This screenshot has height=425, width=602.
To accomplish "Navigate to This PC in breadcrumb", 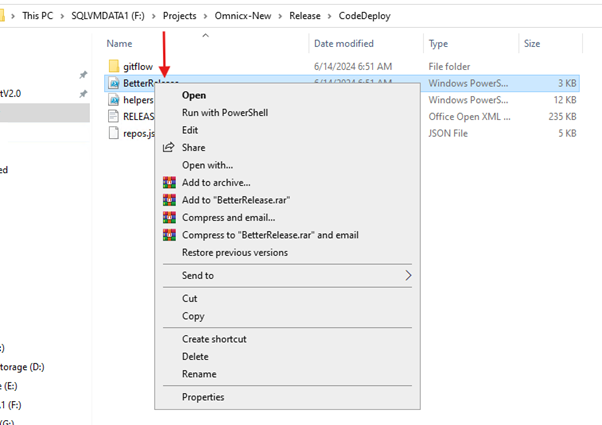I will tap(38, 16).
